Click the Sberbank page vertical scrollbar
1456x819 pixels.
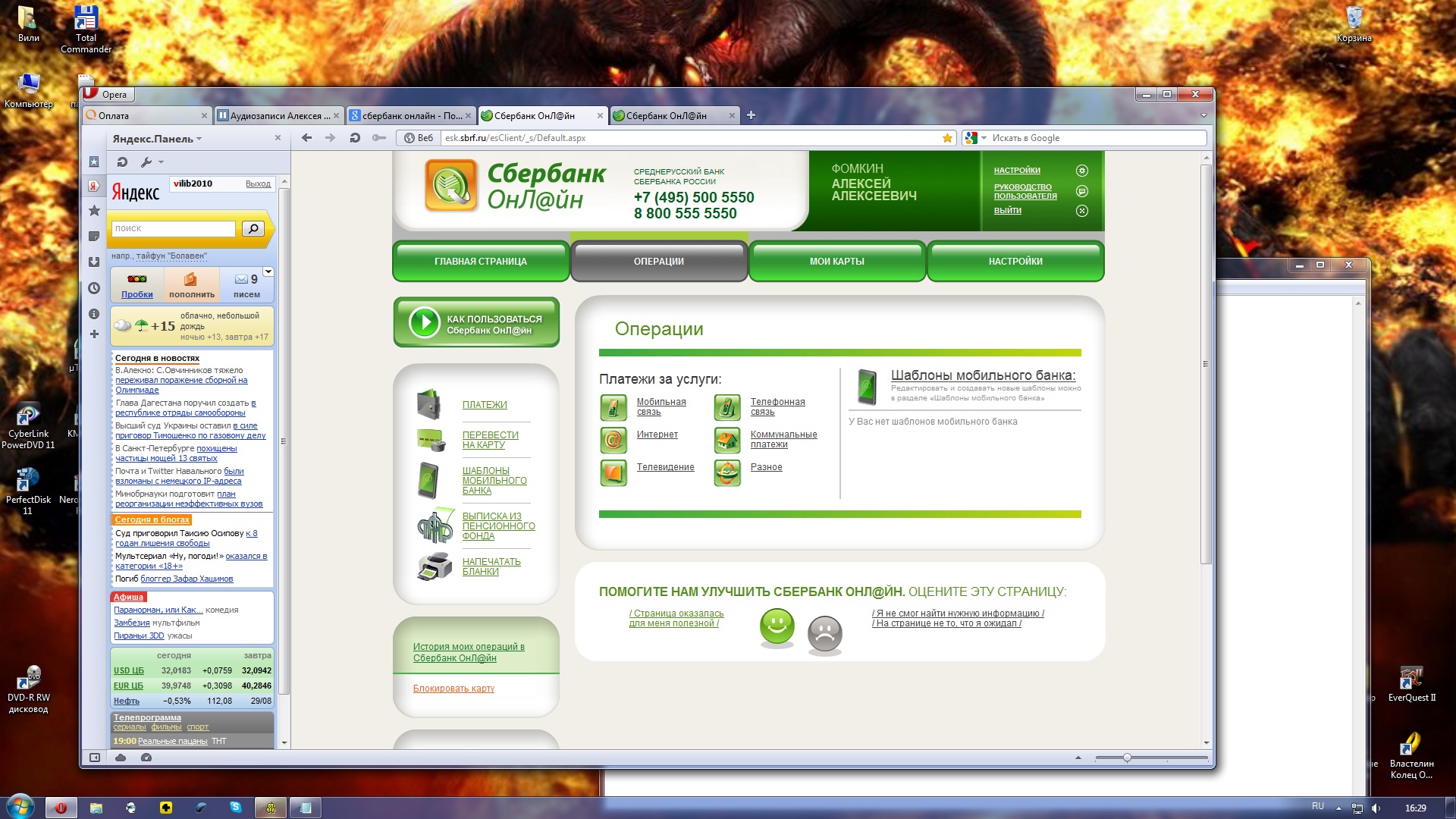click(x=1206, y=364)
